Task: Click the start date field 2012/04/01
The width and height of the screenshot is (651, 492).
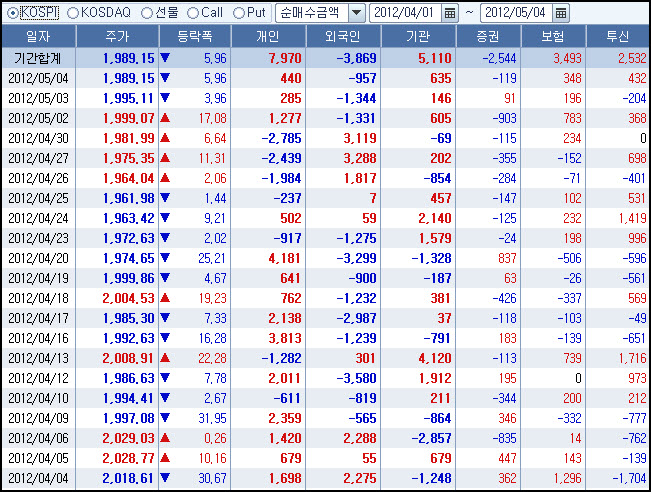Action: pyautogui.click(x=406, y=13)
